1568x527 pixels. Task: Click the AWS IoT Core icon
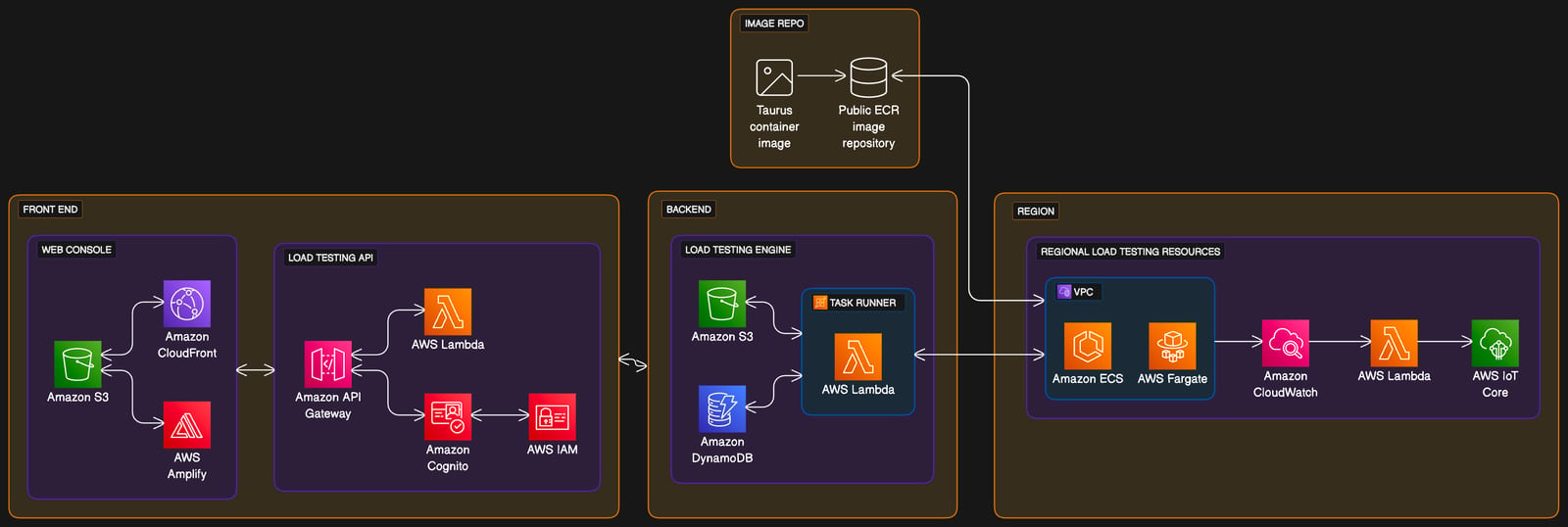tap(1495, 344)
